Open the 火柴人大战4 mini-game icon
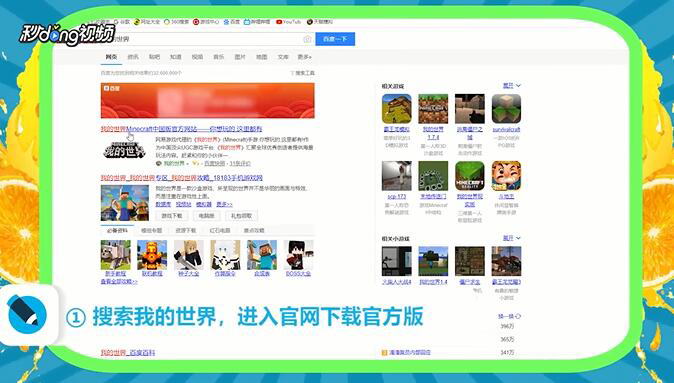The height and width of the screenshot is (383, 674). 396,261
